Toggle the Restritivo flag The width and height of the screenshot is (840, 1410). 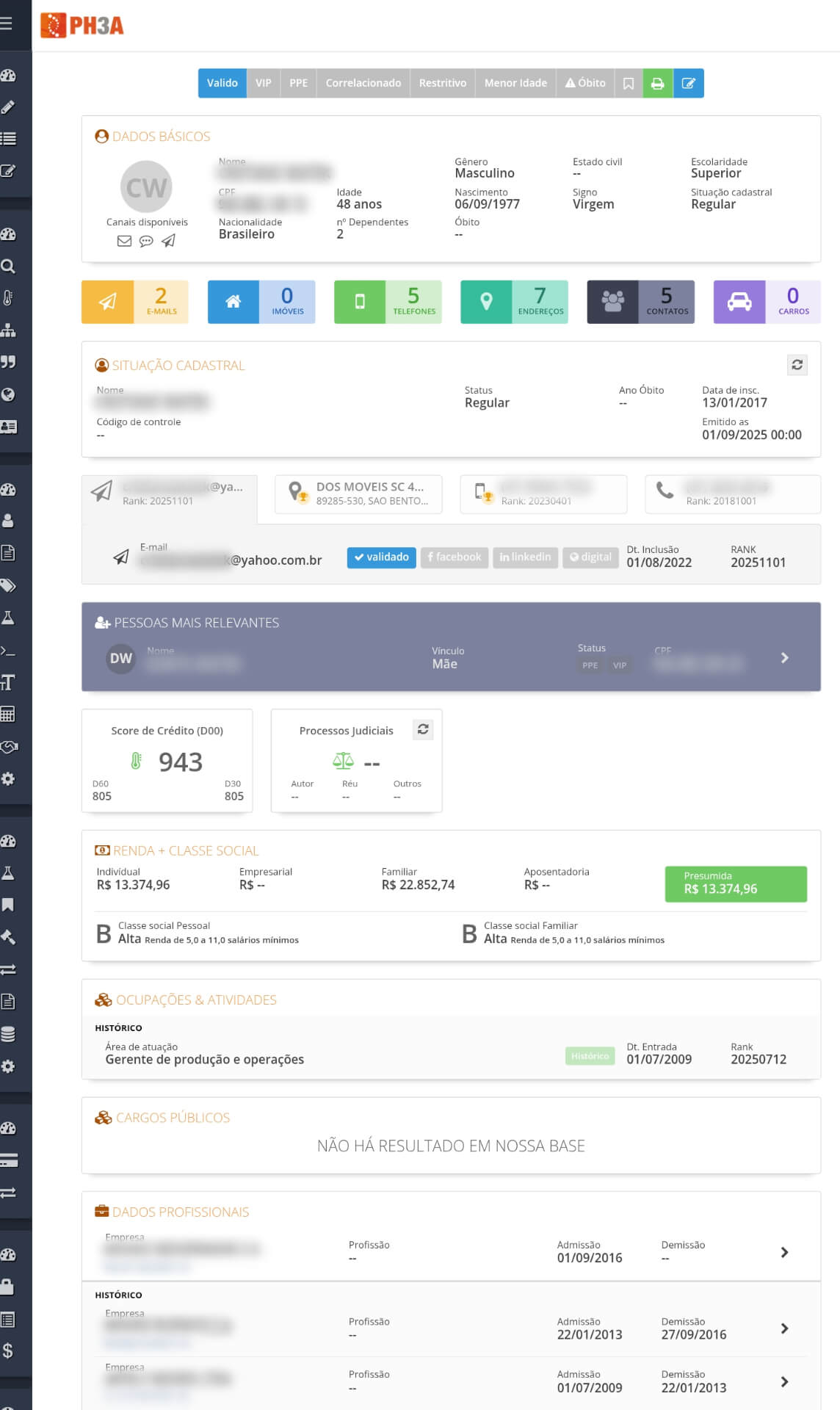[x=443, y=83]
